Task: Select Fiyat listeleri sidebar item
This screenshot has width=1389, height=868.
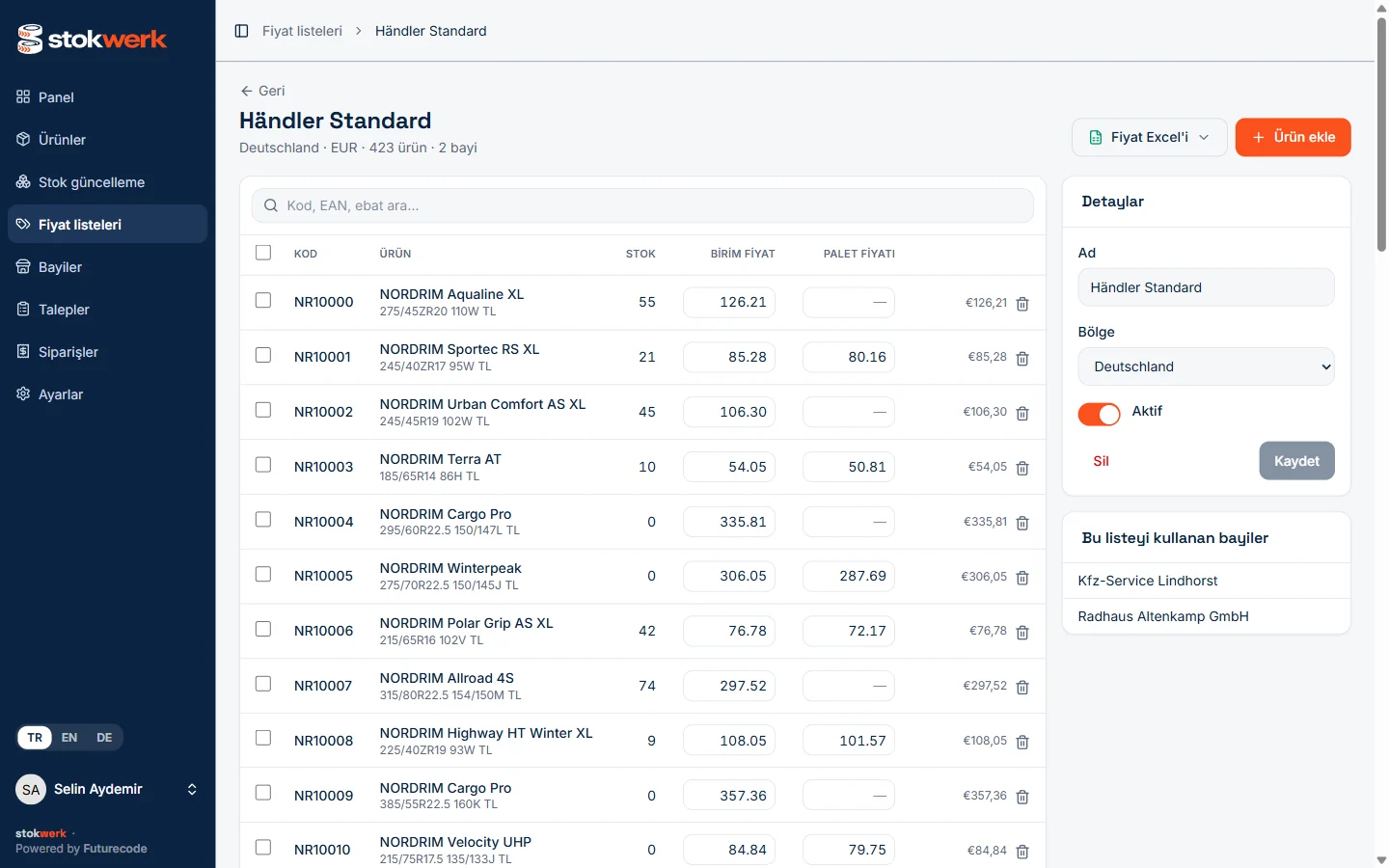Action: click(x=107, y=225)
